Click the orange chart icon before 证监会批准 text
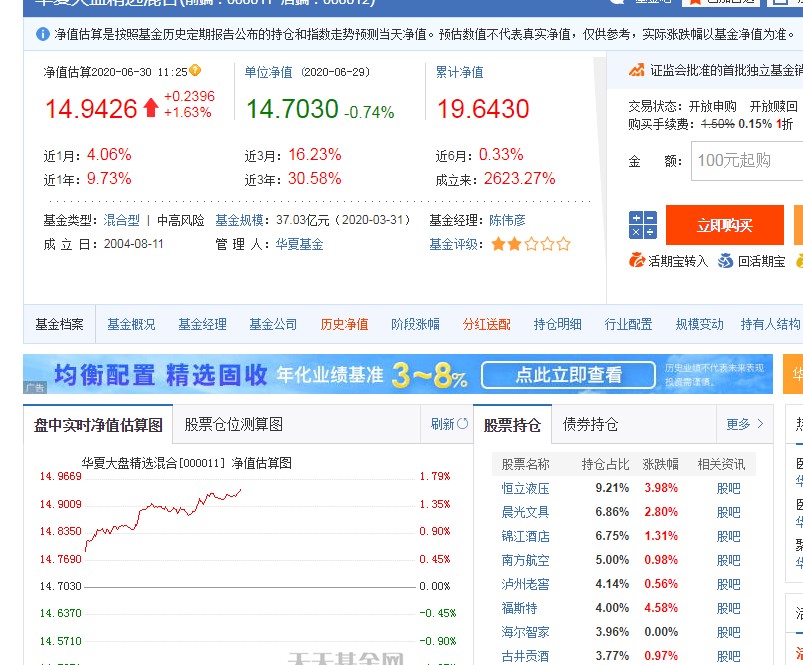The image size is (803, 665). [x=638, y=71]
